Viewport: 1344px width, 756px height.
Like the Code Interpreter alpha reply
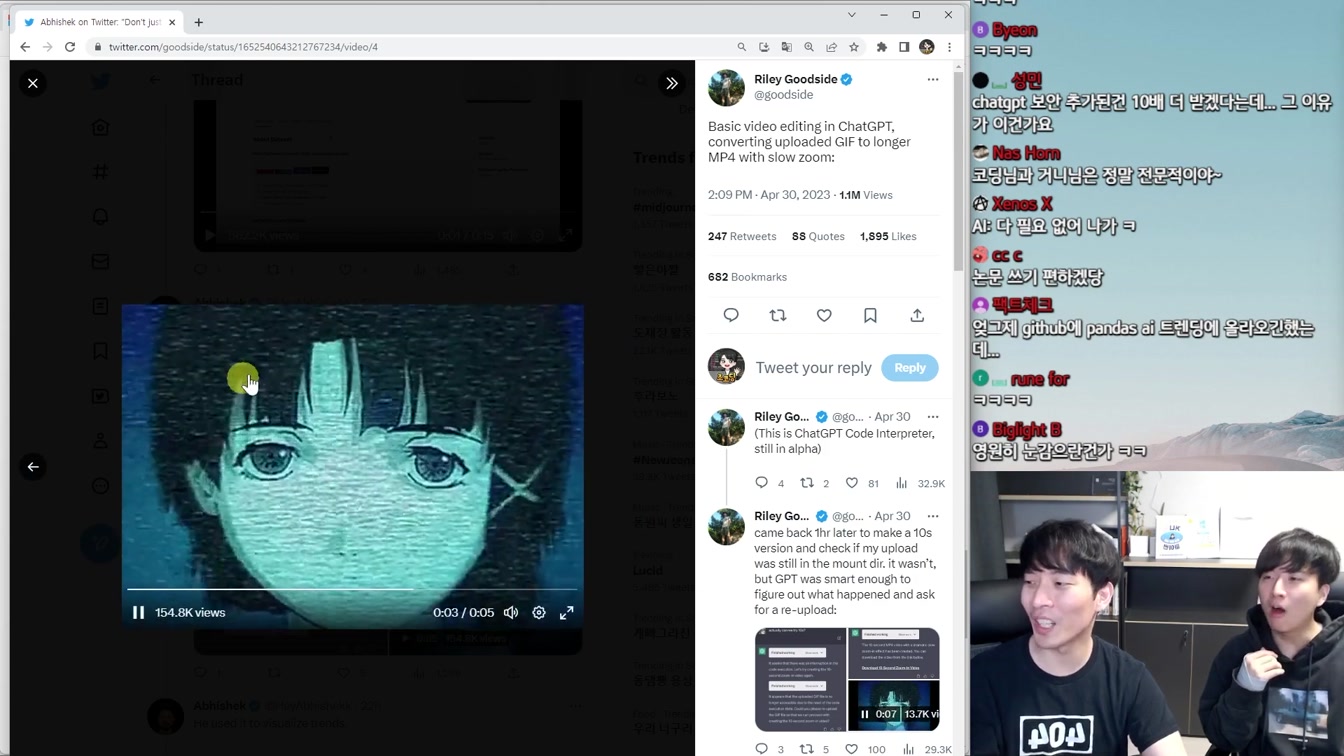[x=852, y=483]
